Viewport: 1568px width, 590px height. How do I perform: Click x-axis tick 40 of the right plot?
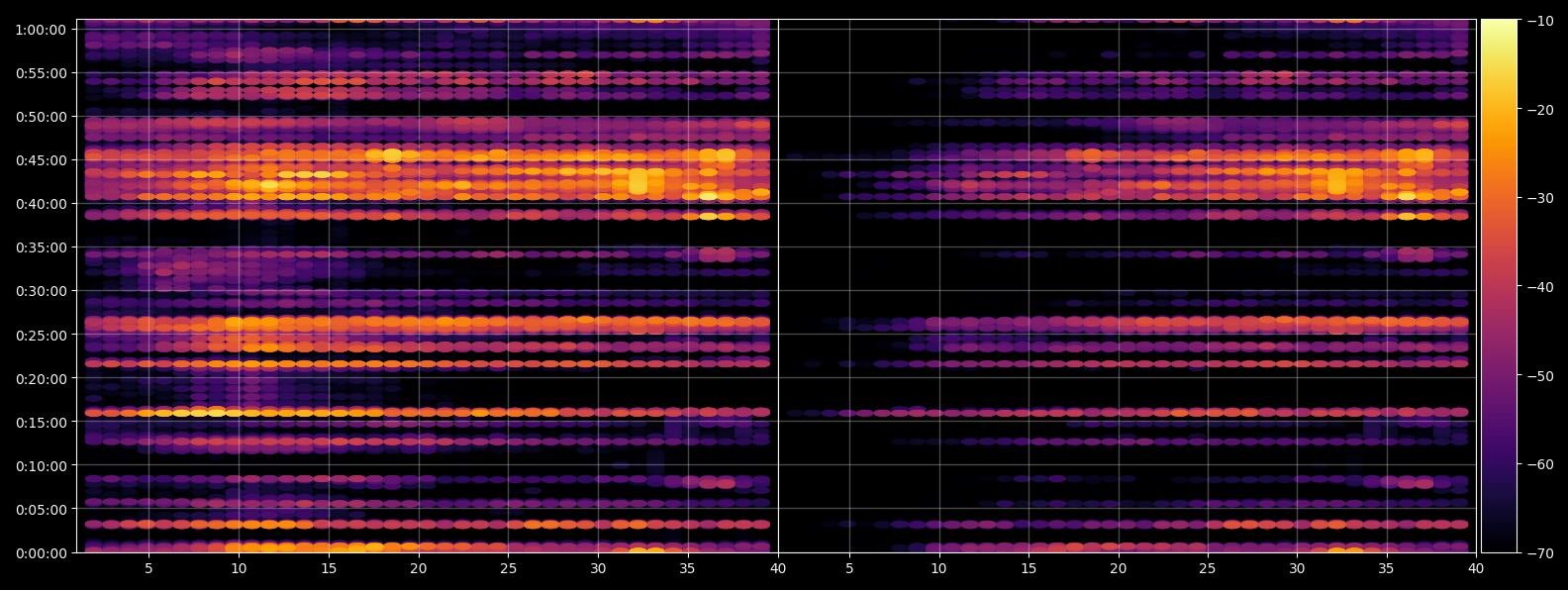[x=1476, y=569]
